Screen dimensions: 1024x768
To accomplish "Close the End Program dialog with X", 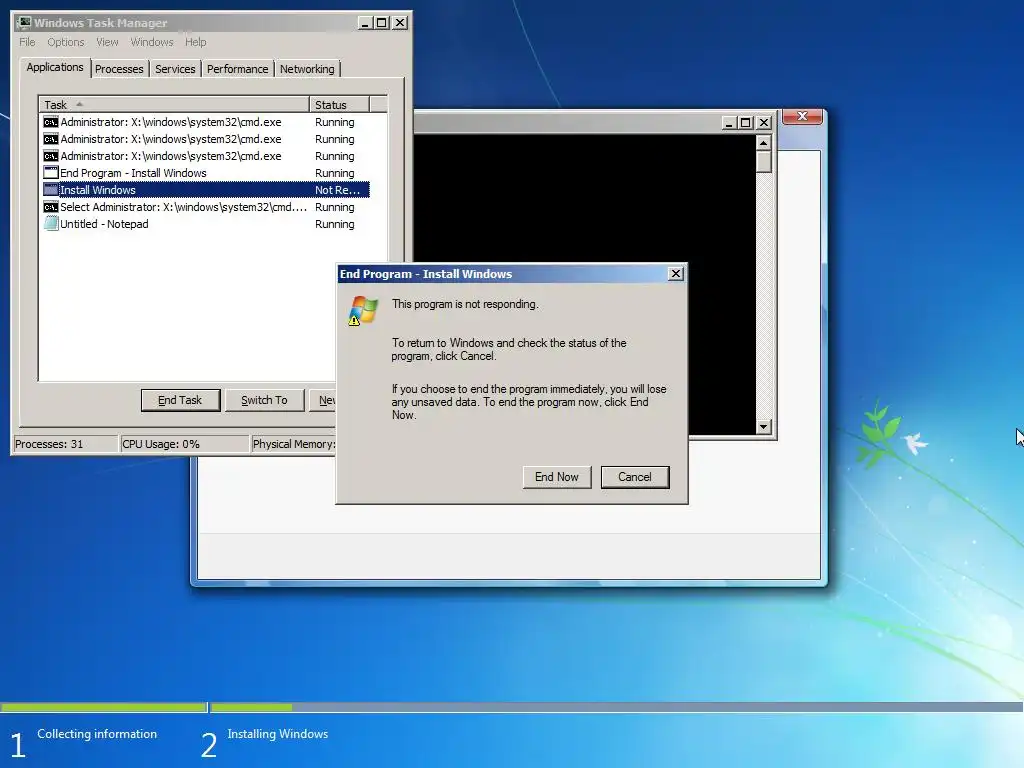I will (x=676, y=274).
